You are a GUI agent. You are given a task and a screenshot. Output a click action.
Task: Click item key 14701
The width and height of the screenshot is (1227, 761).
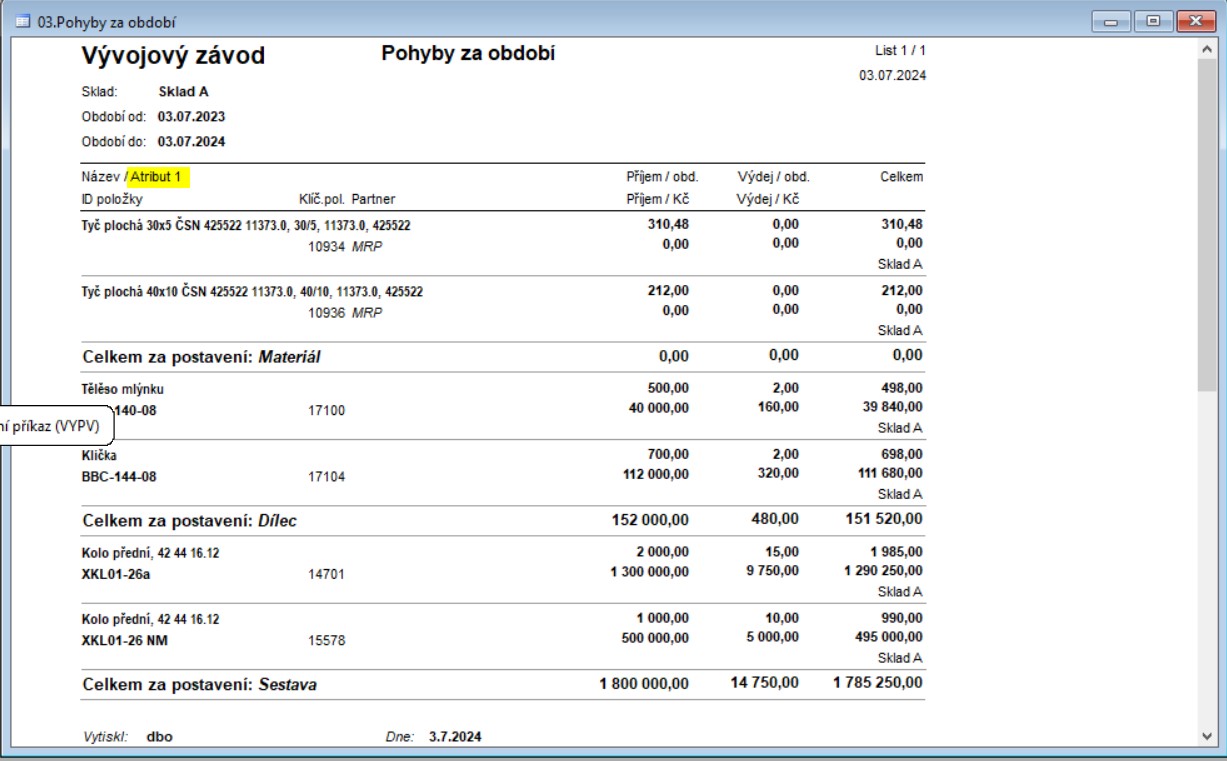(x=327, y=575)
